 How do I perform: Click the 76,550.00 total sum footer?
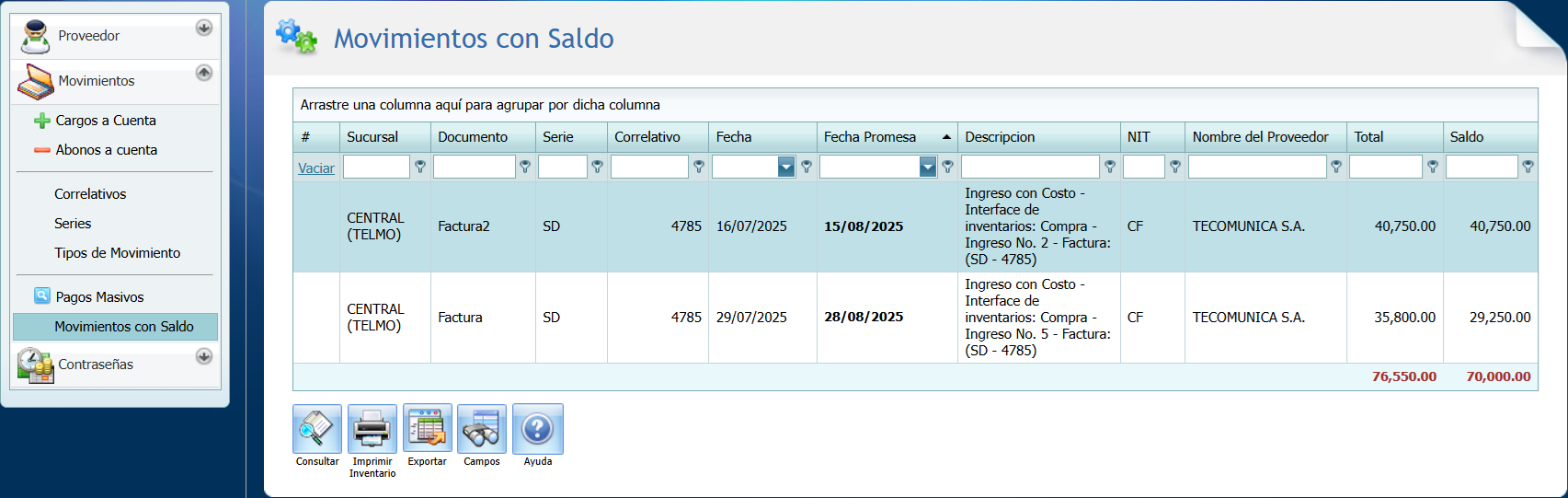1403,376
